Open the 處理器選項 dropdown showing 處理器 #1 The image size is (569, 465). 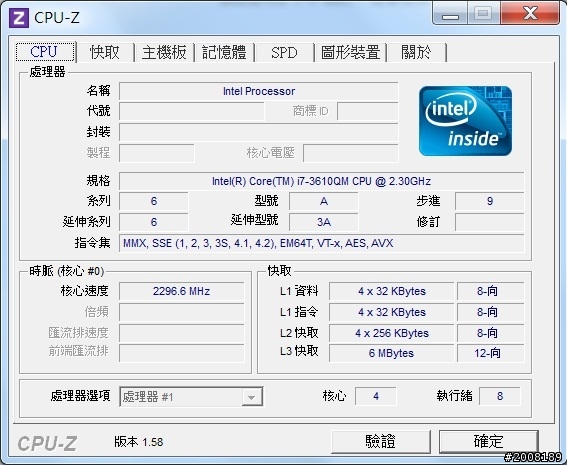(191, 396)
